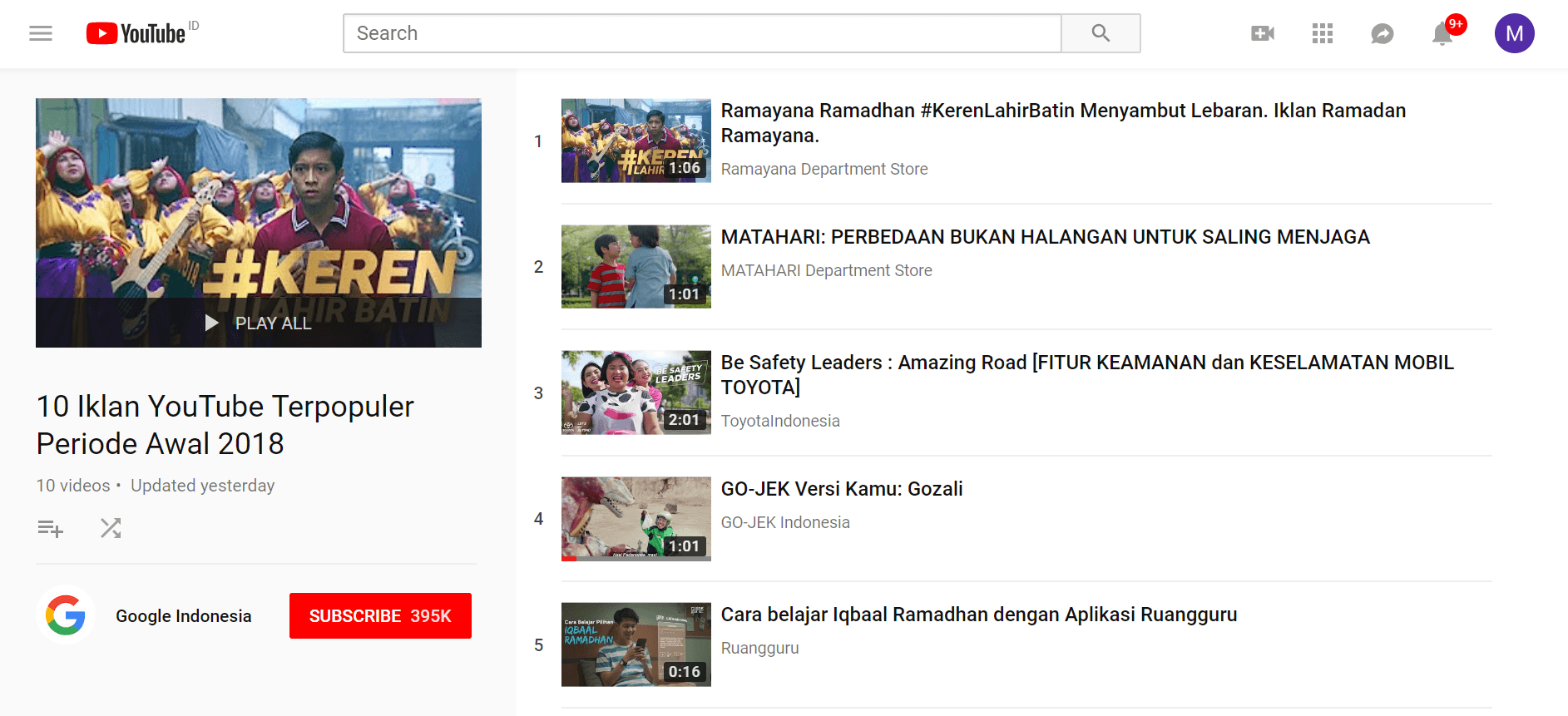Image resolution: width=1568 pixels, height=716 pixels.
Task: Open the hamburger guide menu
Action: tap(41, 33)
